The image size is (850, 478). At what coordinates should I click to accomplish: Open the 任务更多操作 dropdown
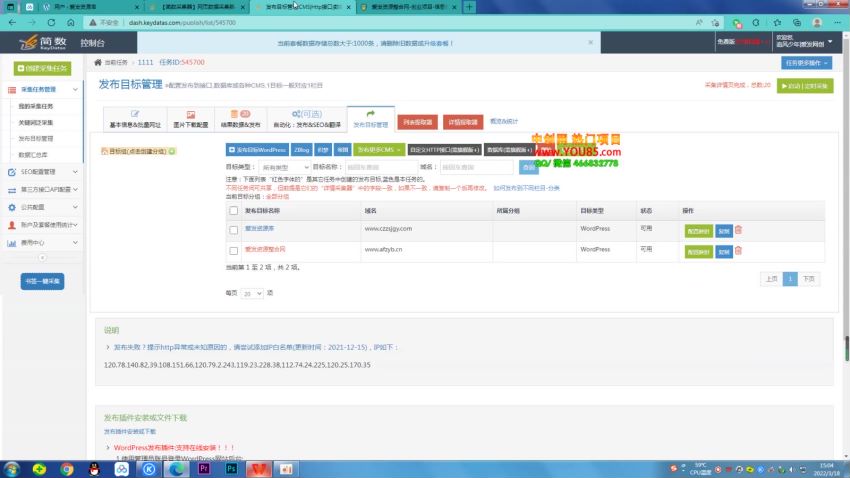(806, 63)
